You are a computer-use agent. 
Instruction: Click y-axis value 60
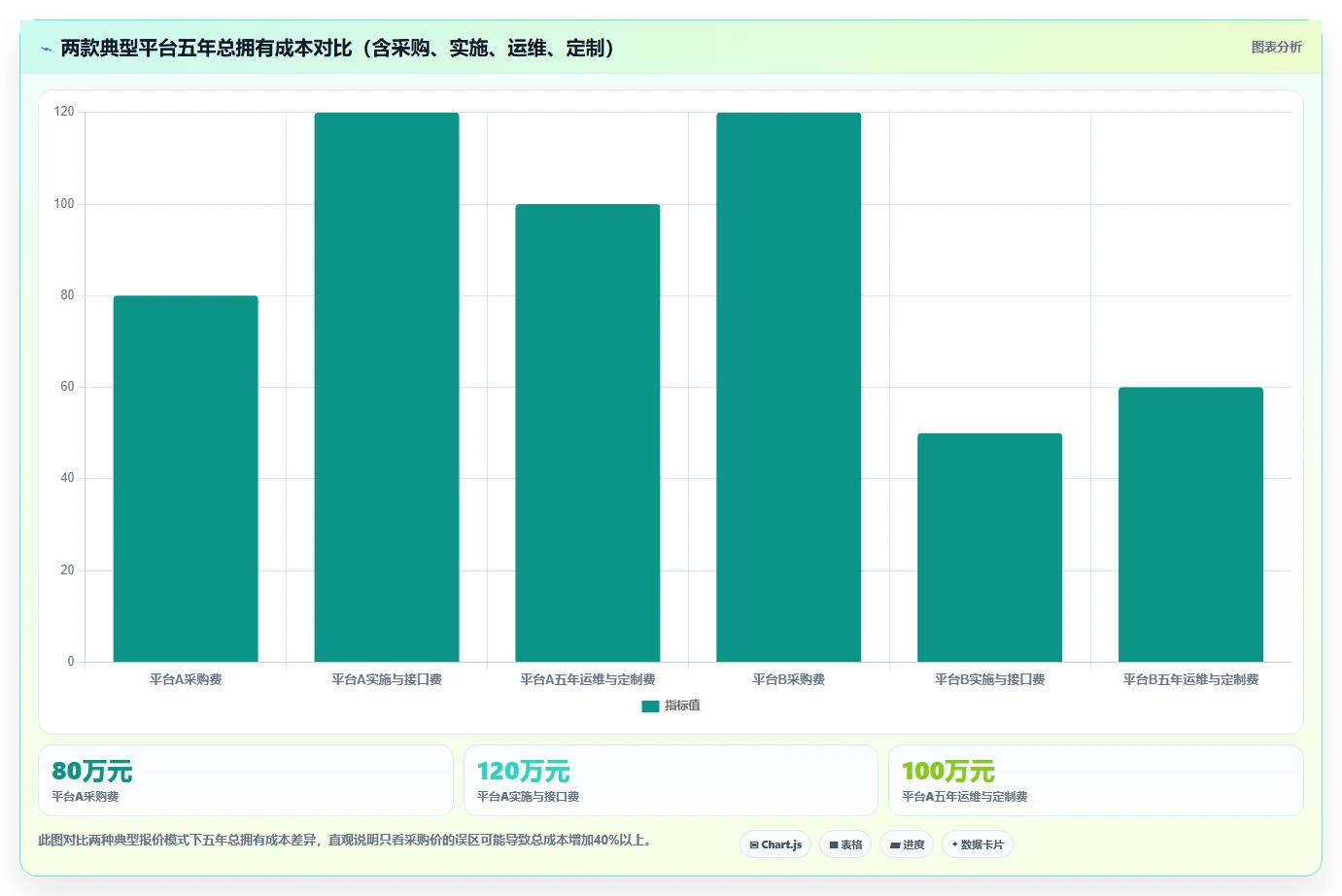67,387
